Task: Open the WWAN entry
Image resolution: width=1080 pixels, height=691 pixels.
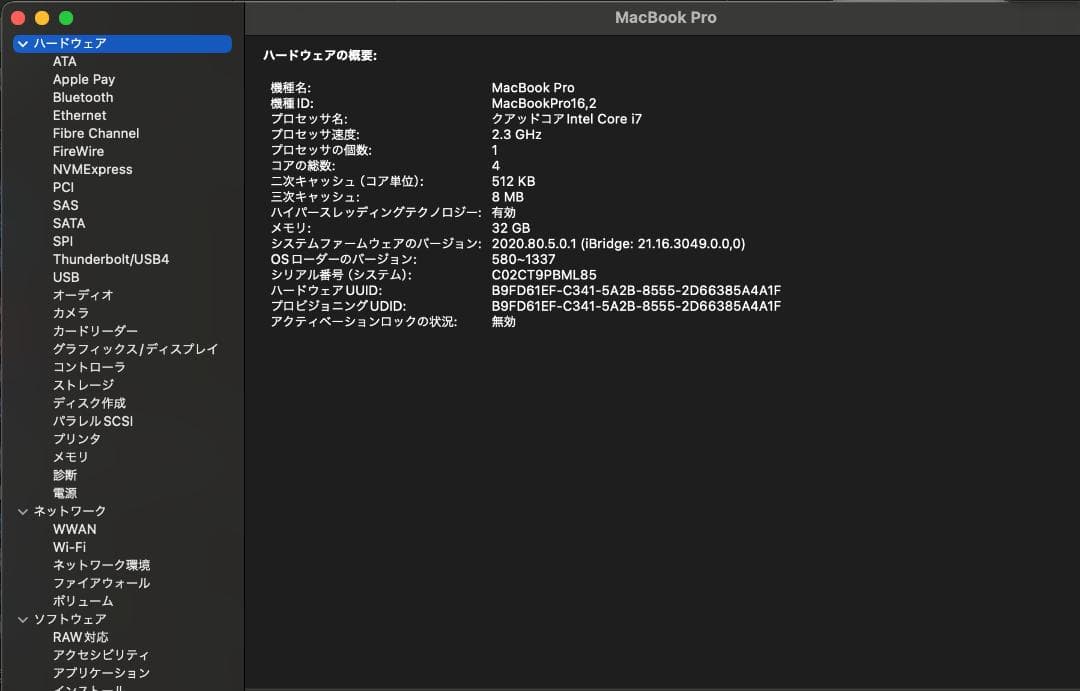Action: coord(74,529)
